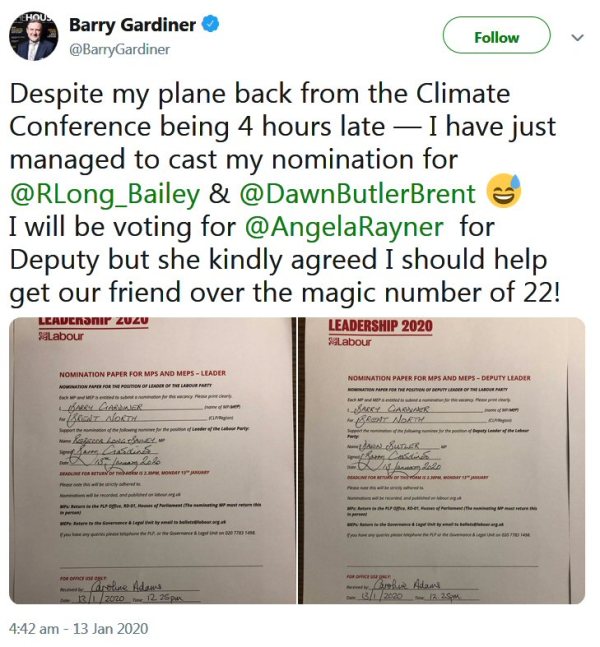
Task: Click the Rebecca Long-Bailey handwritten name
Action: [114, 440]
